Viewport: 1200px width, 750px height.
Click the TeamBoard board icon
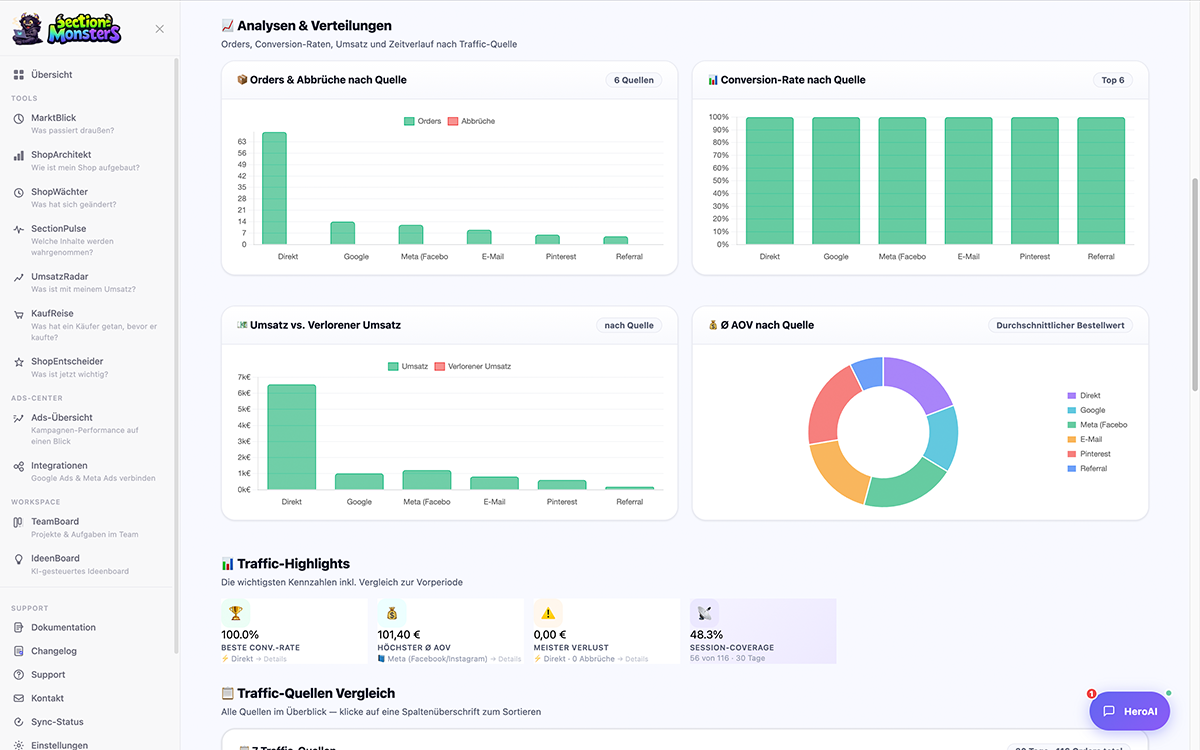(x=19, y=522)
